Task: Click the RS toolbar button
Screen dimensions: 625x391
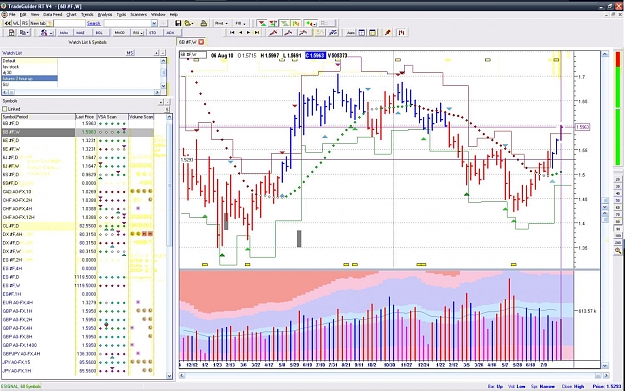Action: click(x=25, y=23)
